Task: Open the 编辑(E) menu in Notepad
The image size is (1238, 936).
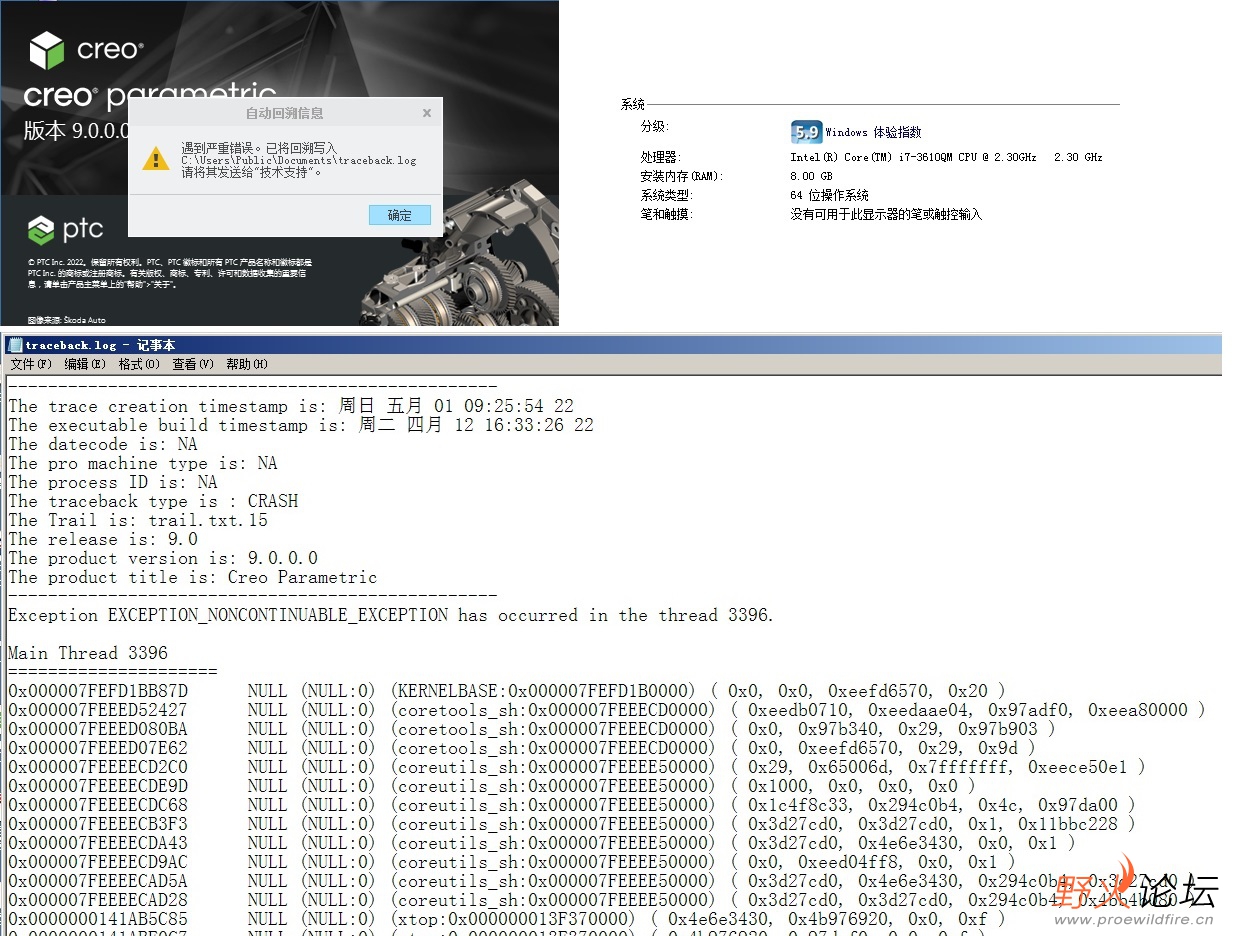Action: coord(84,364)
